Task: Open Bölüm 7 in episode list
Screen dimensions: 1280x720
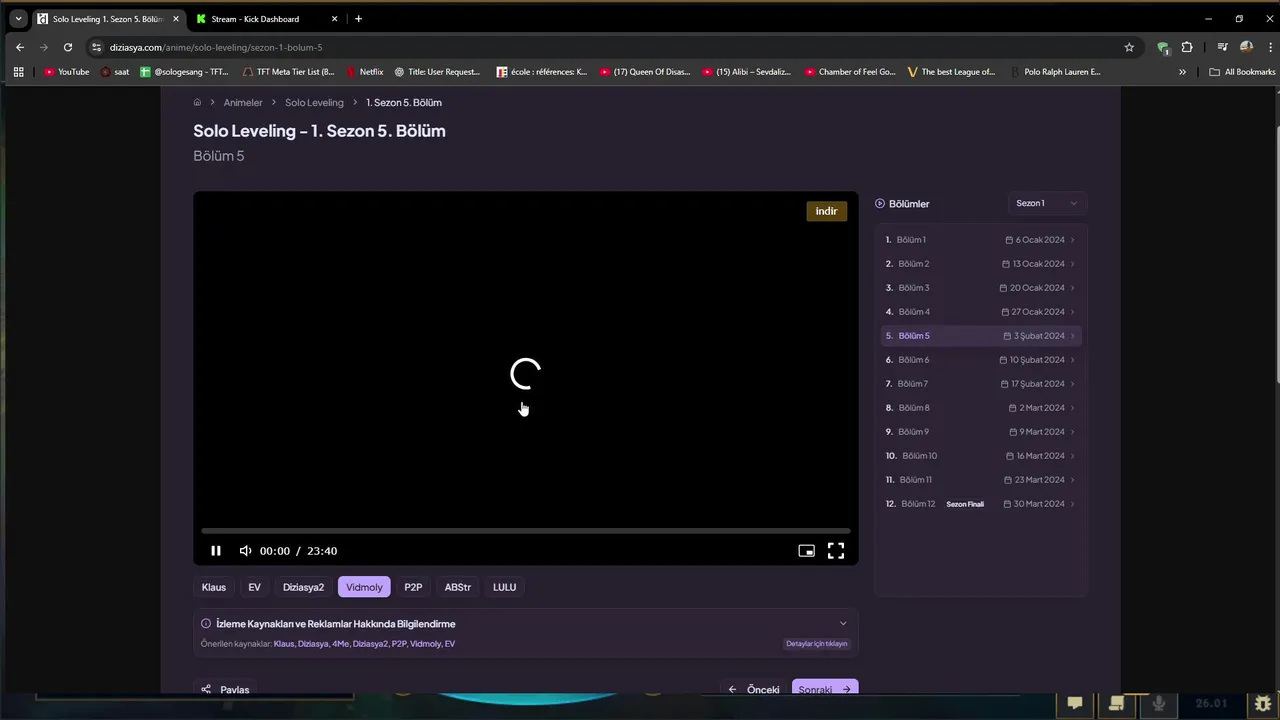Action: pos(980,384)
